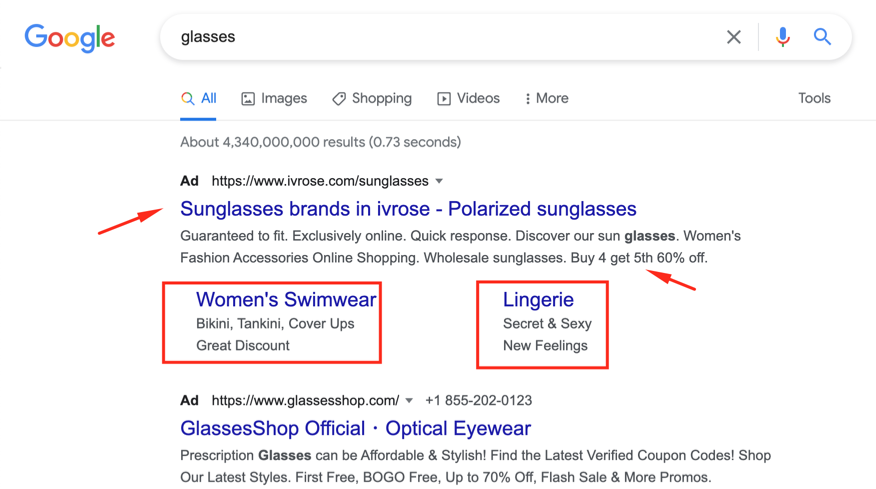Expand the glassesshop ad URL dropdown arrow
This screenshot has height=489, width=876.
coord(409,400)
